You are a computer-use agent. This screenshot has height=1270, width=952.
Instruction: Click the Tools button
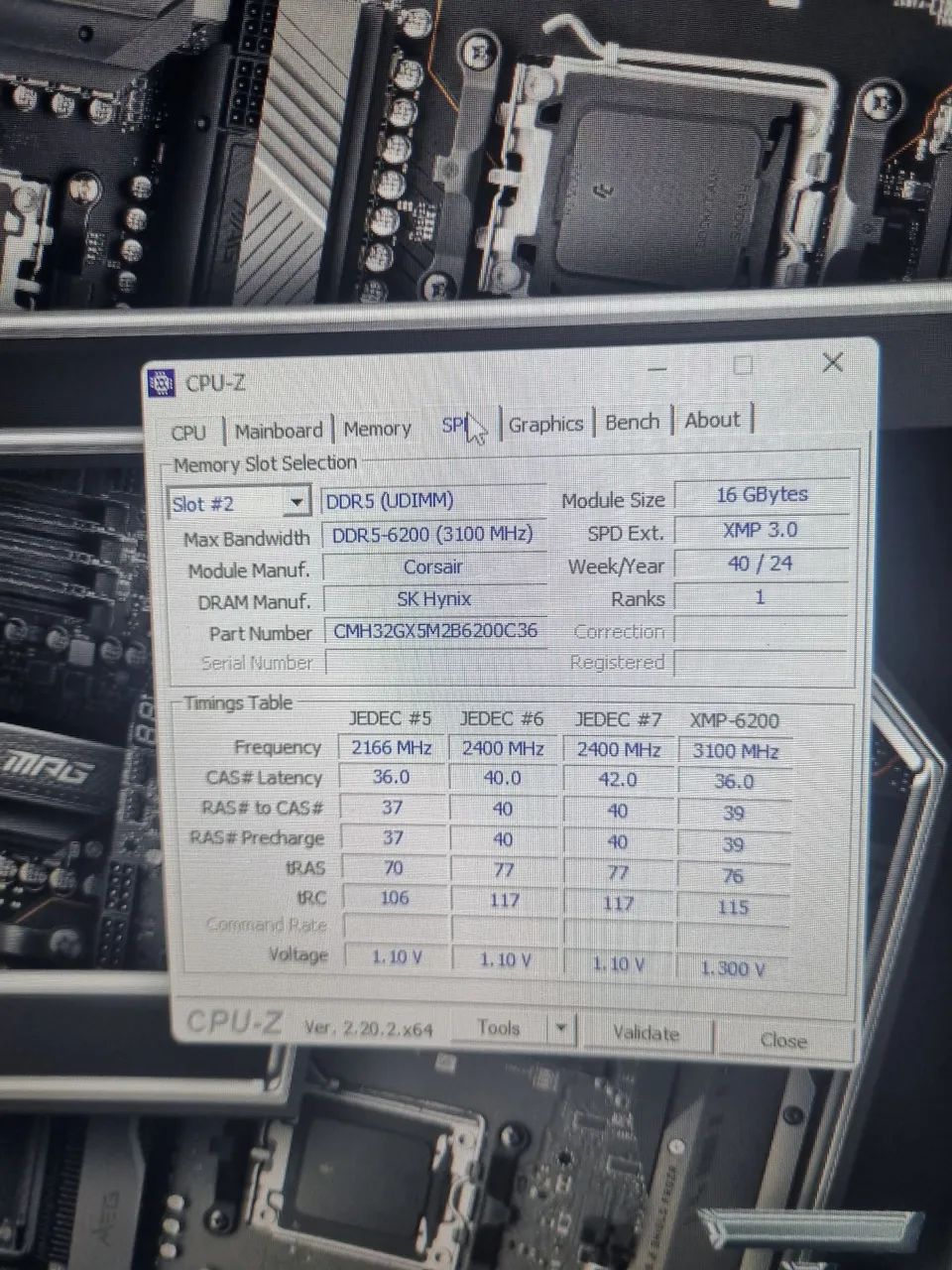(x=499, y=1028)
